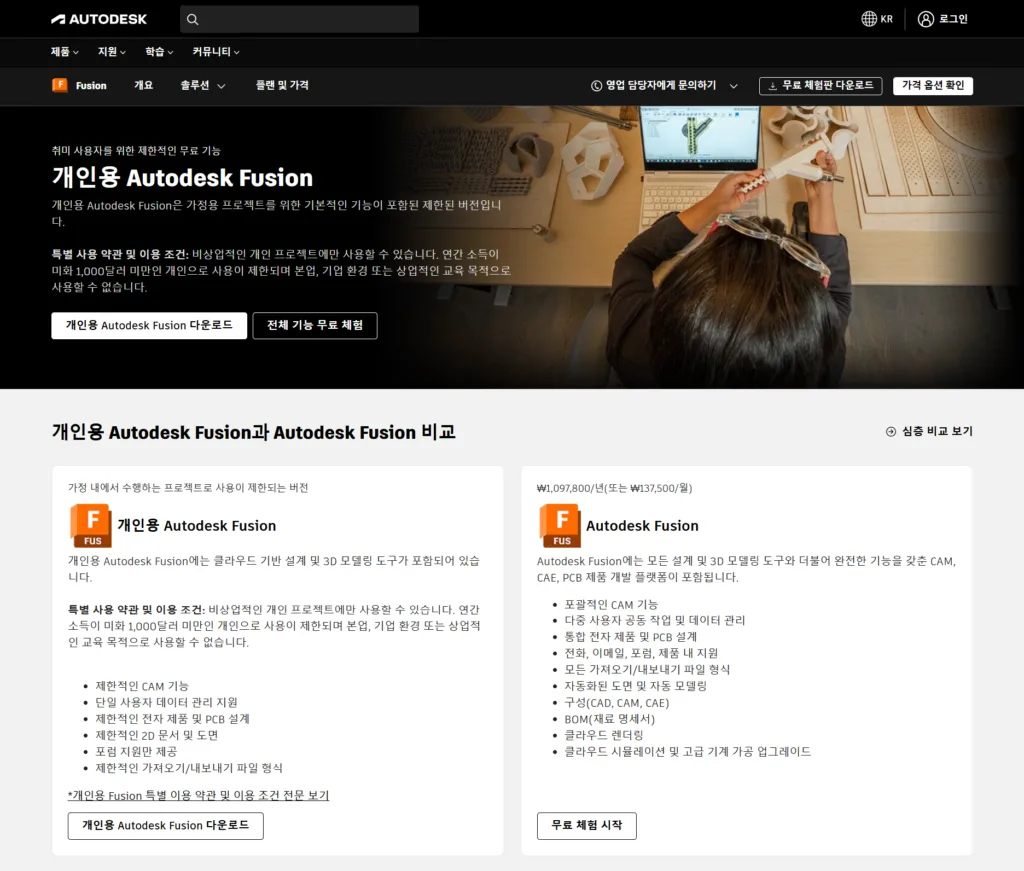Image resolution: width=1024 pixels, height=871 pixels.
Task: Click the 무료 체험판 다운로드 button
Action: click(820, 86)
